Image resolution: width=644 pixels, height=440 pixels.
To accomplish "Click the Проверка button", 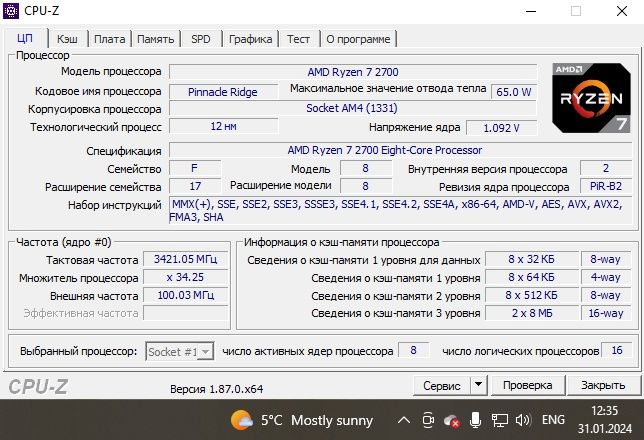I will point(528,385).
